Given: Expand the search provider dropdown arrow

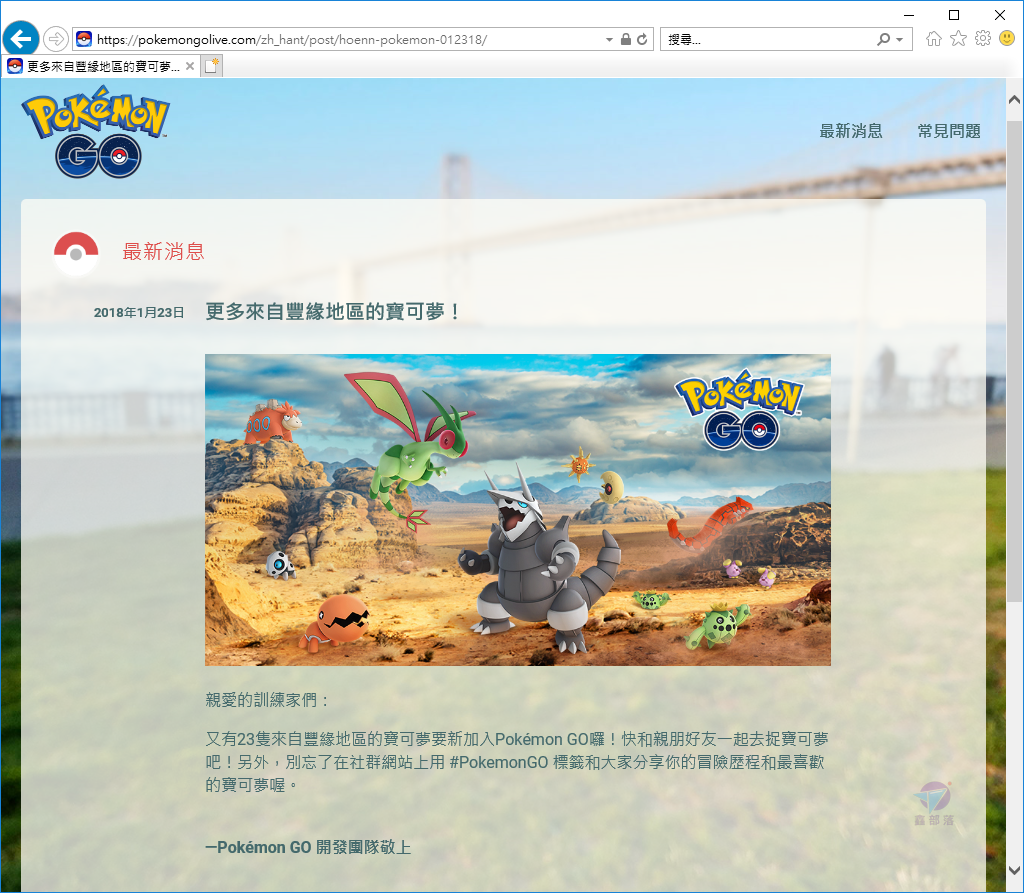Looking at the screenshot, I should coord(900,40).
